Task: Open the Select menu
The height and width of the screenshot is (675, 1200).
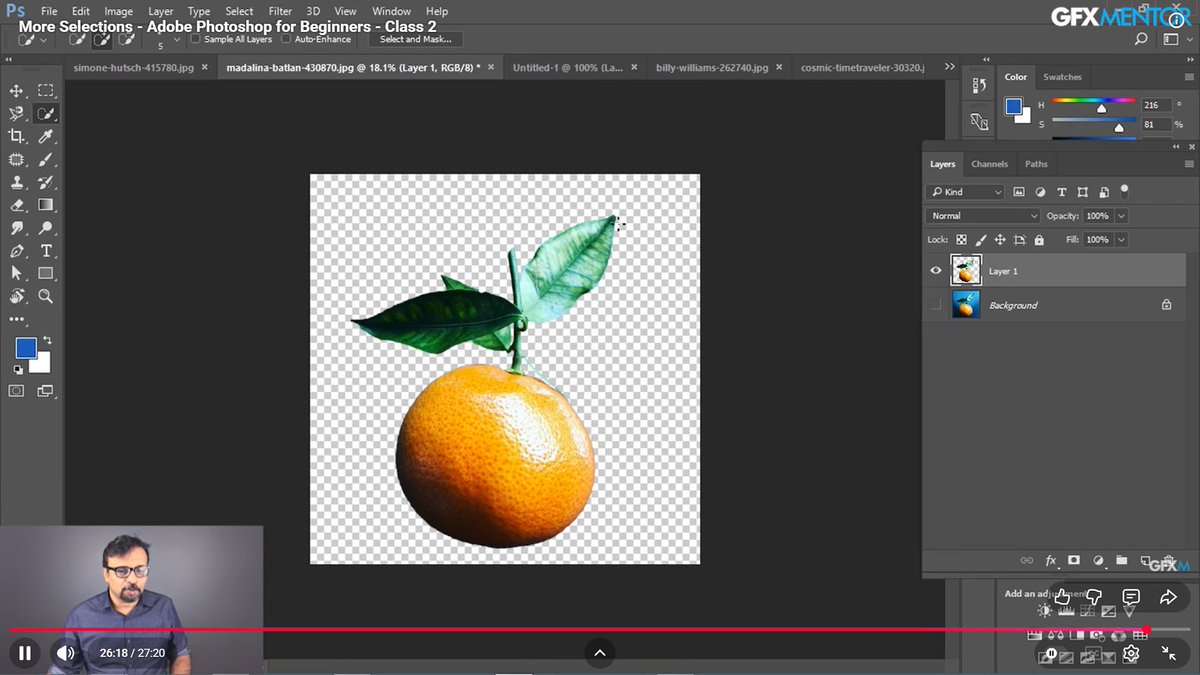Action: pyautogui.click(x=239, y=11)
